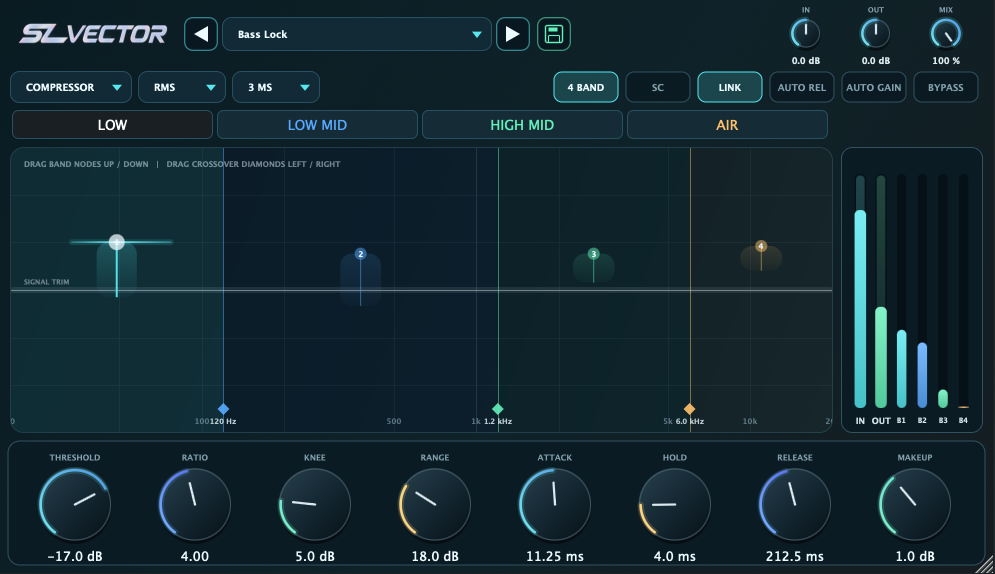Image resolution: width=995 pixels, height=574 pixels.
Task: Click the 212.5 ms release value
Action: coord(794,556)
